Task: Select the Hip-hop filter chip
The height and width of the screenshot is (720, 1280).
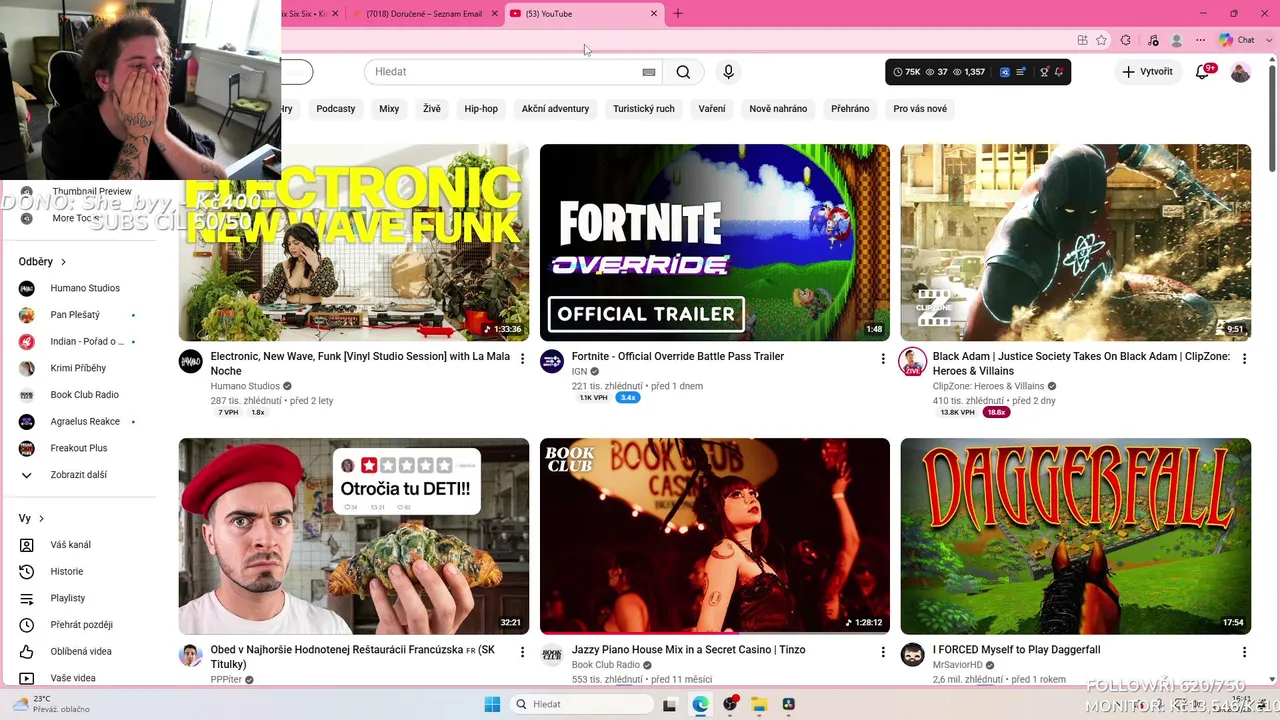Action: 481,109
